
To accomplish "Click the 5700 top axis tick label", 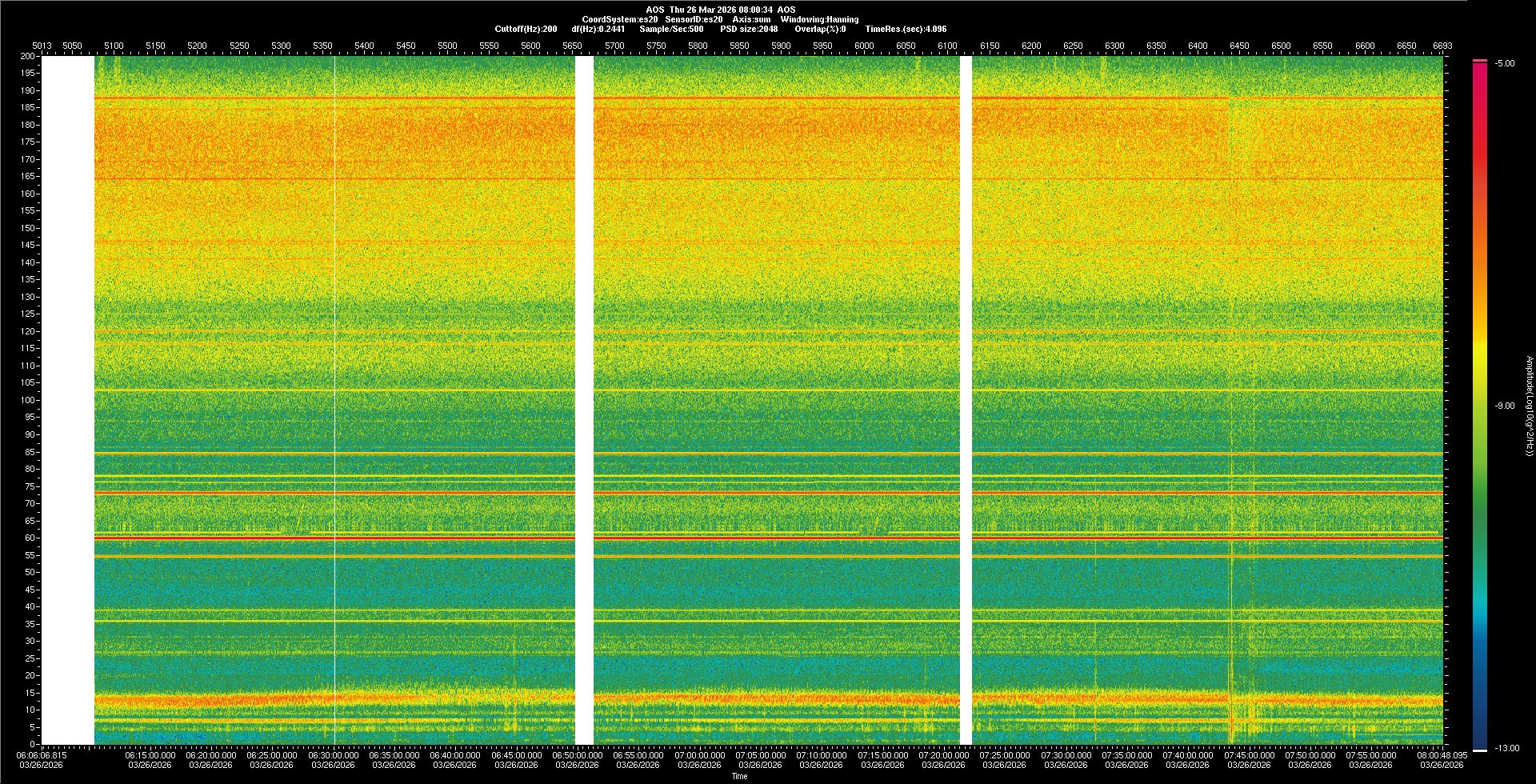I will click(x=614, y=46).
